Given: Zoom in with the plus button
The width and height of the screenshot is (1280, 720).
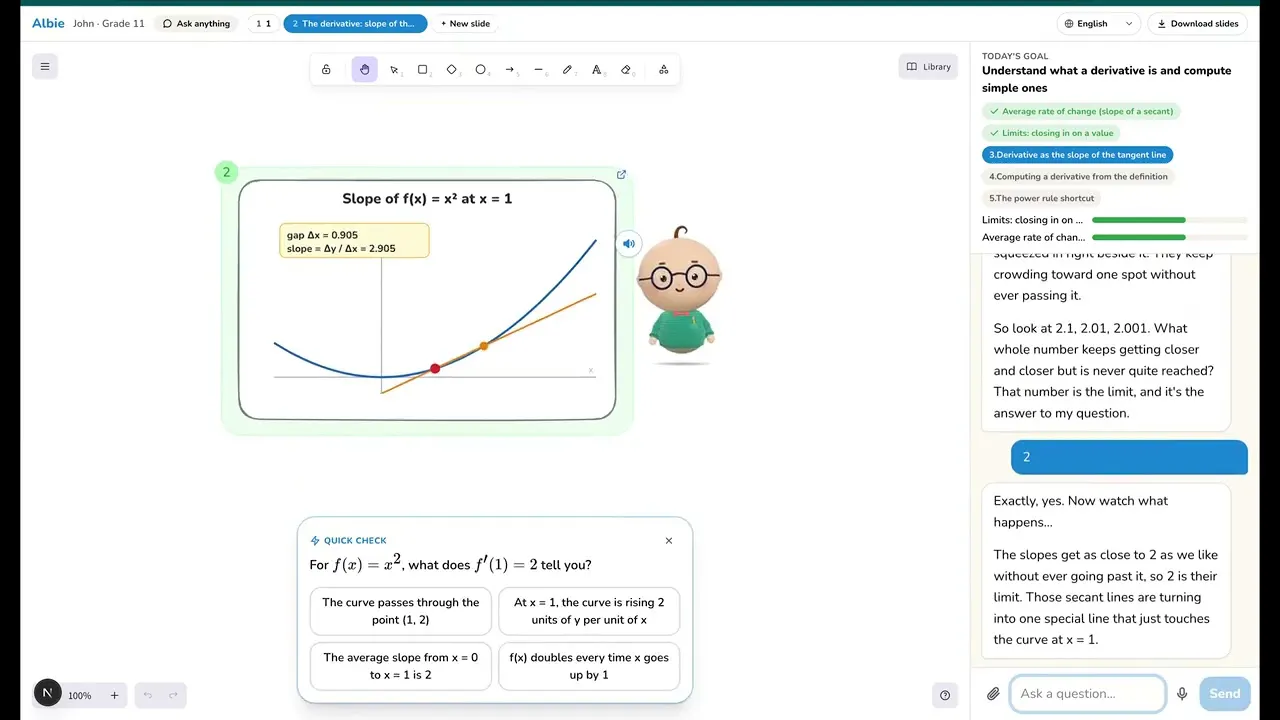Looking at the screenshot, I should (114, 696).
